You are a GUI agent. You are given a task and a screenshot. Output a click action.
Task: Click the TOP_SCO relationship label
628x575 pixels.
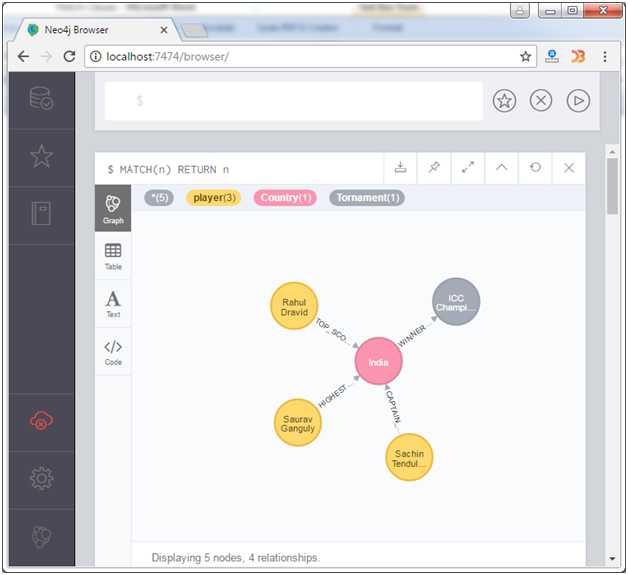pos(331,330)
